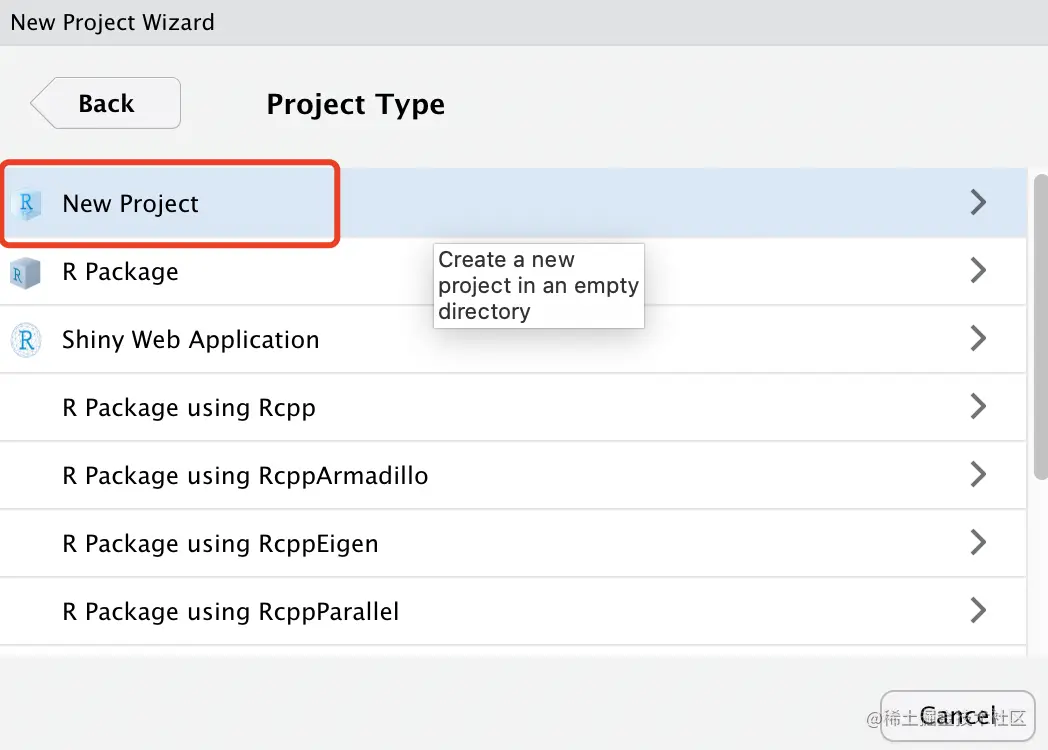Open chevron next to RcppEigen package
Viewport: 1048px width, 750px height.
point(978,543)
